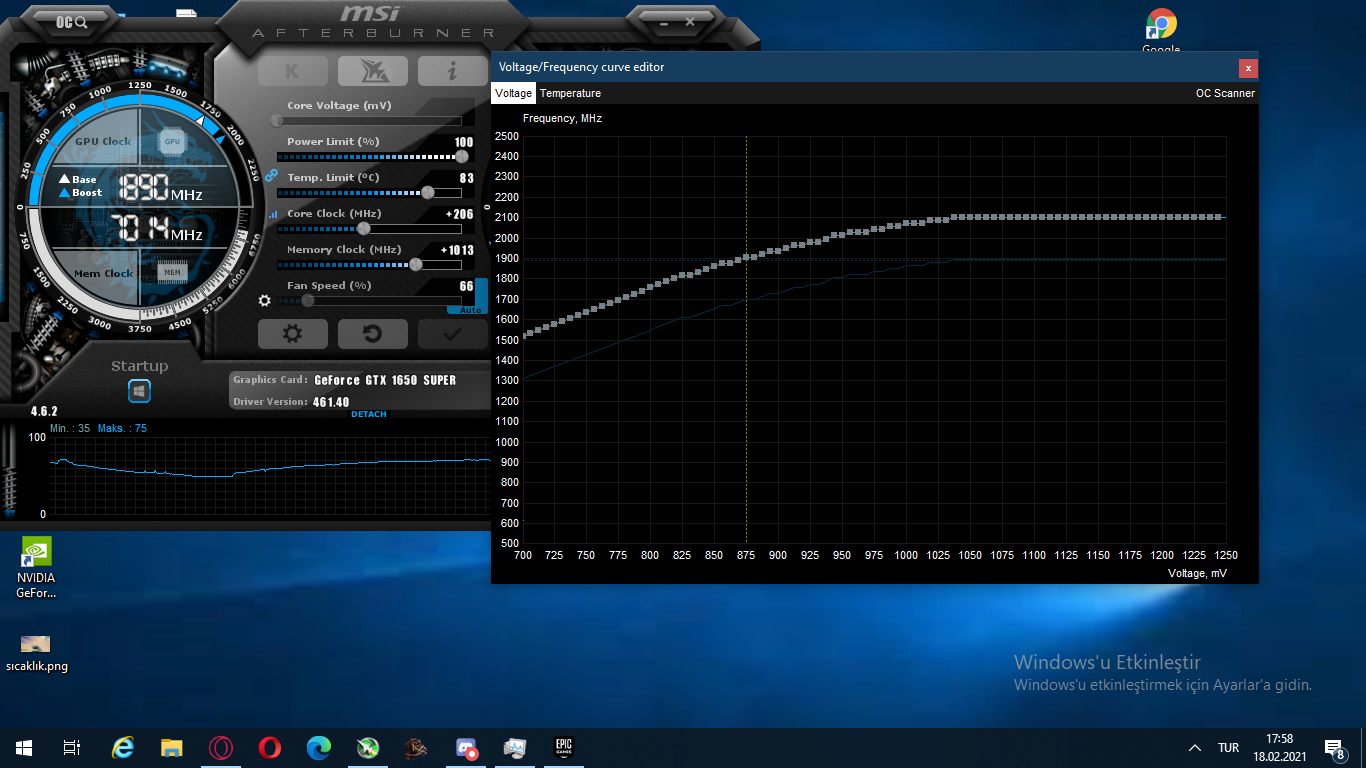Click the fan speed gear icon
The width and height of the screenshot is (1366, 768).
tap(265, 300)
